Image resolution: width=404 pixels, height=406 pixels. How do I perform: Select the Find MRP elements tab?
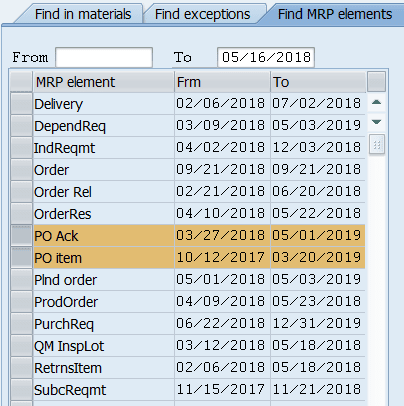335,14
